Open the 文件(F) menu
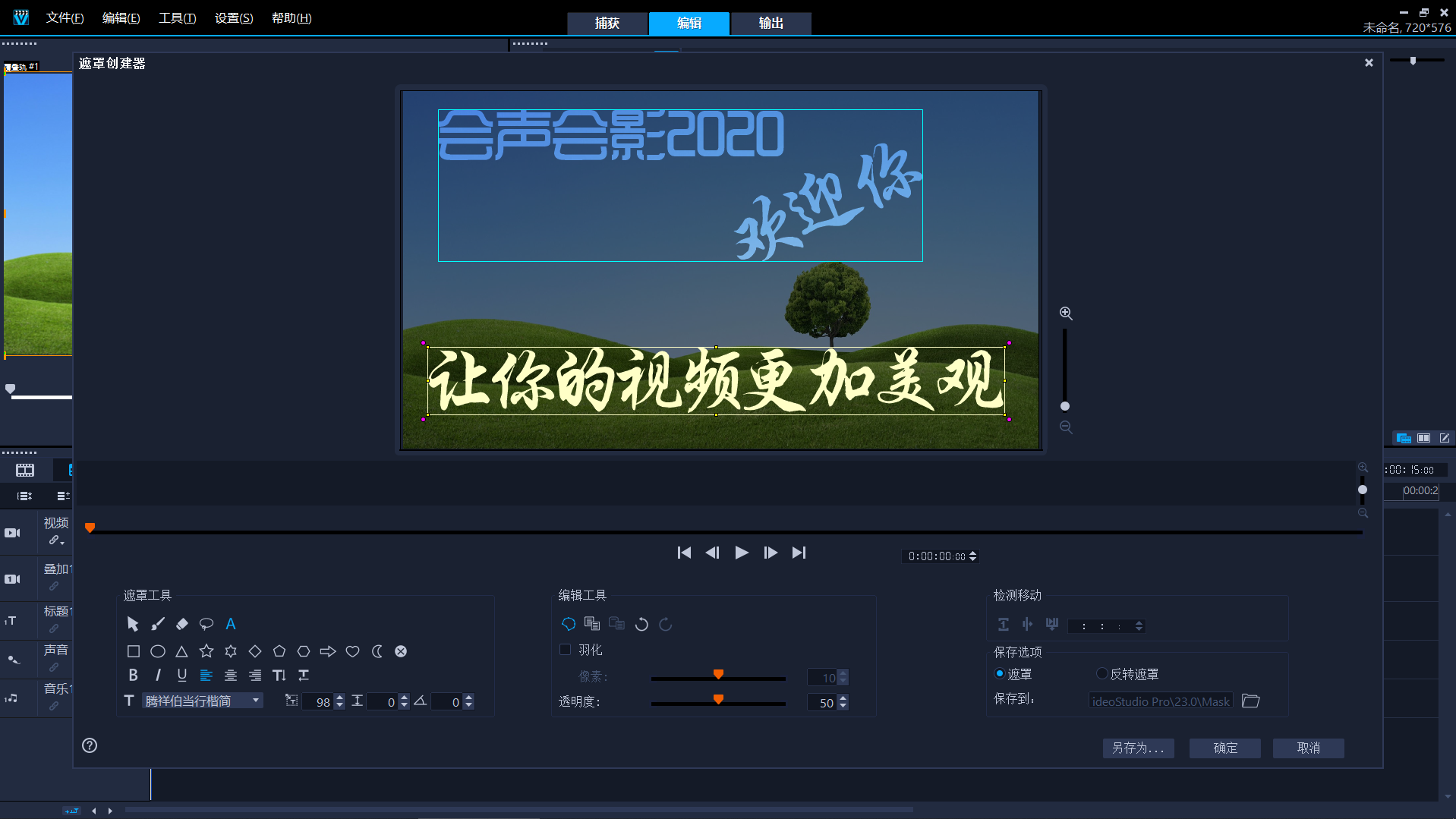The image size is (1456, 819). [65, 17]
